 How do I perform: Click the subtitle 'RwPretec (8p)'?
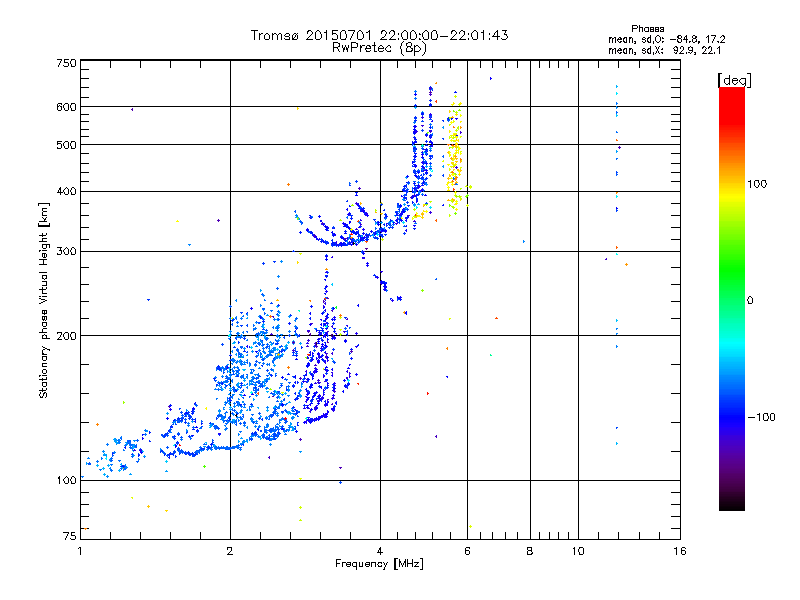coord(379,48)
